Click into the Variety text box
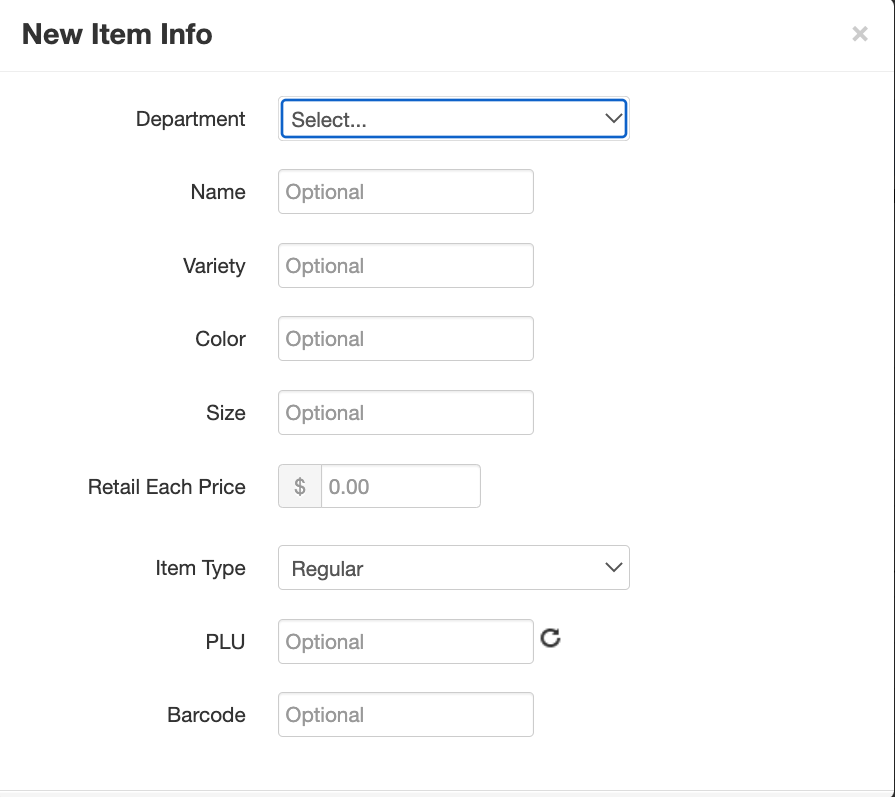Image resolution: width=895 pixels, height=797 pixels. (x=406, y=266)
